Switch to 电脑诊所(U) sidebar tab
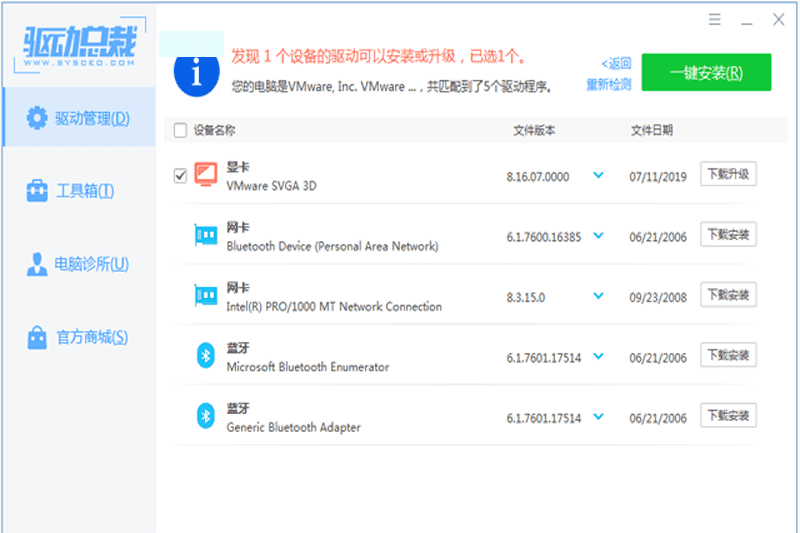The image size is (800, 533). click(x=78, y=264)
